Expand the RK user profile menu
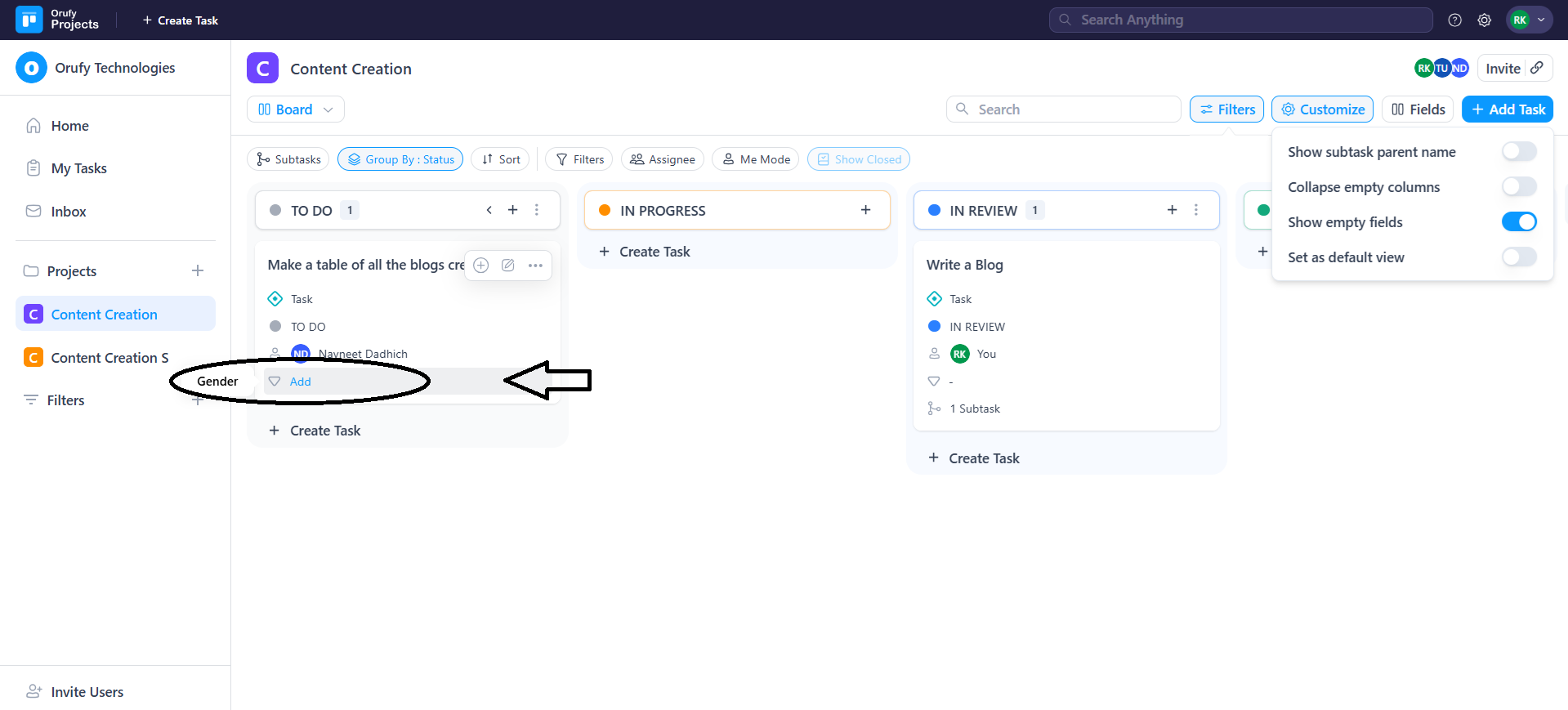The width and height of the screenshot is (1568, 710). click(x=1529, y=20)
